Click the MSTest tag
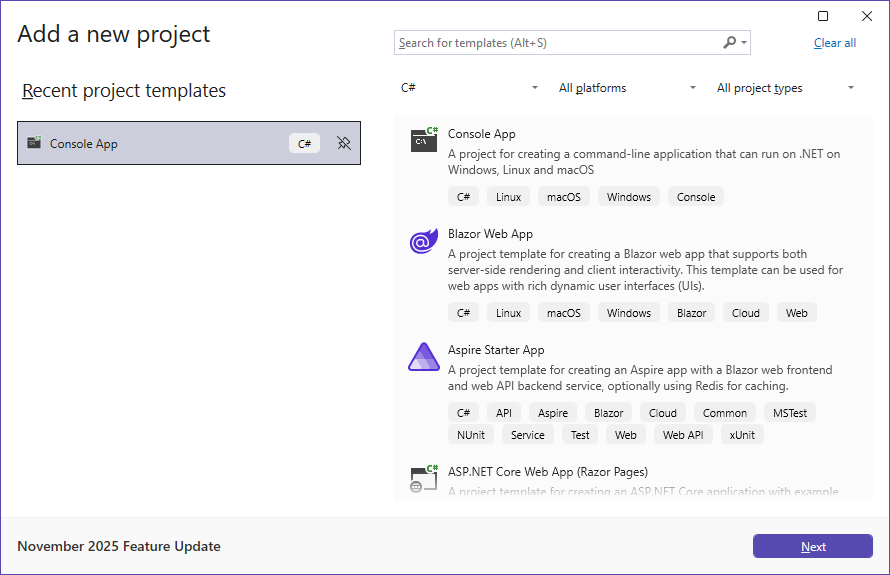This screenshot has width=890, height=575. (x=790, y=413)
